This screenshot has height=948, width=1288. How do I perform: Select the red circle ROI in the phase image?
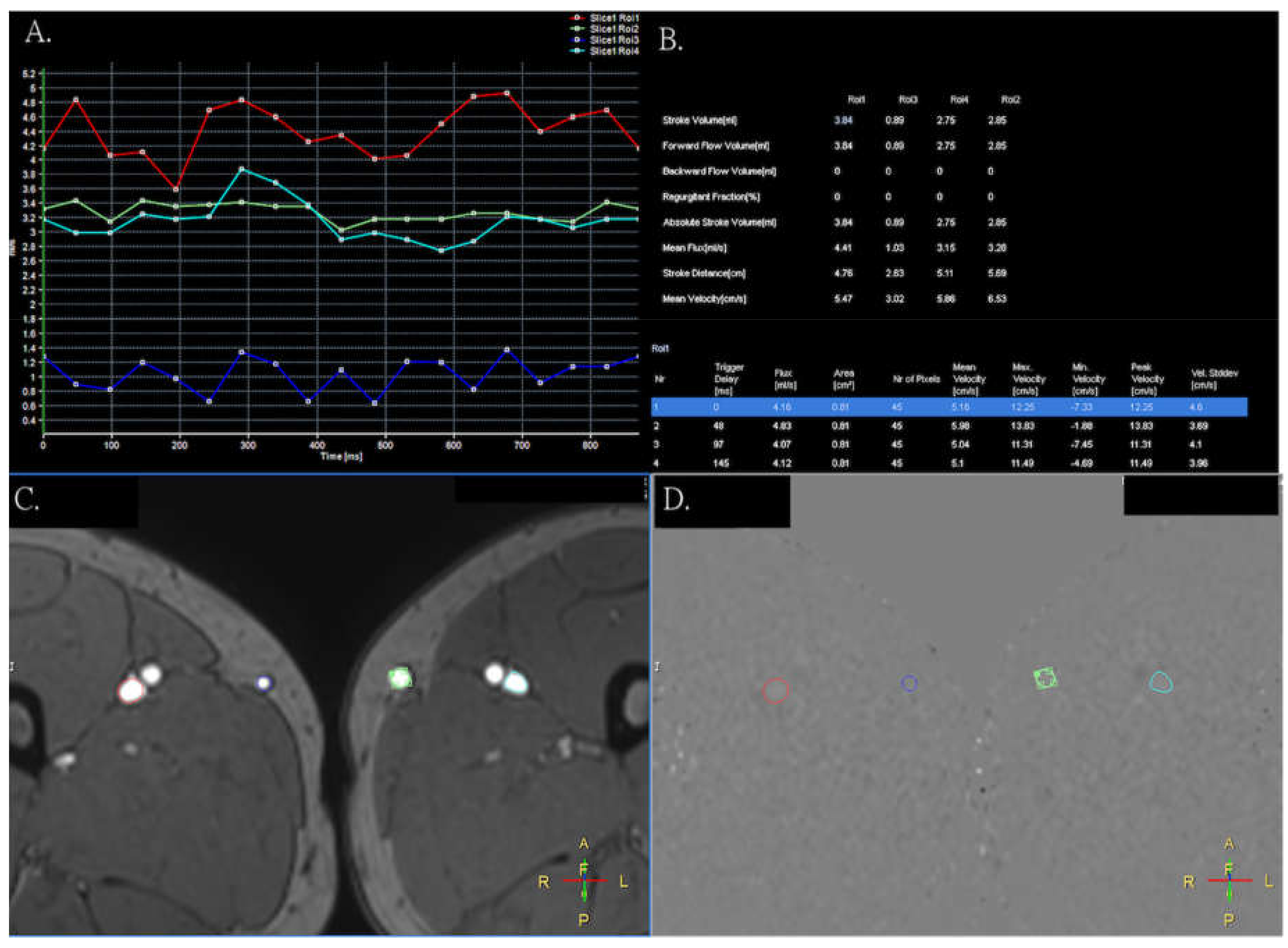(x=775, y=690)
